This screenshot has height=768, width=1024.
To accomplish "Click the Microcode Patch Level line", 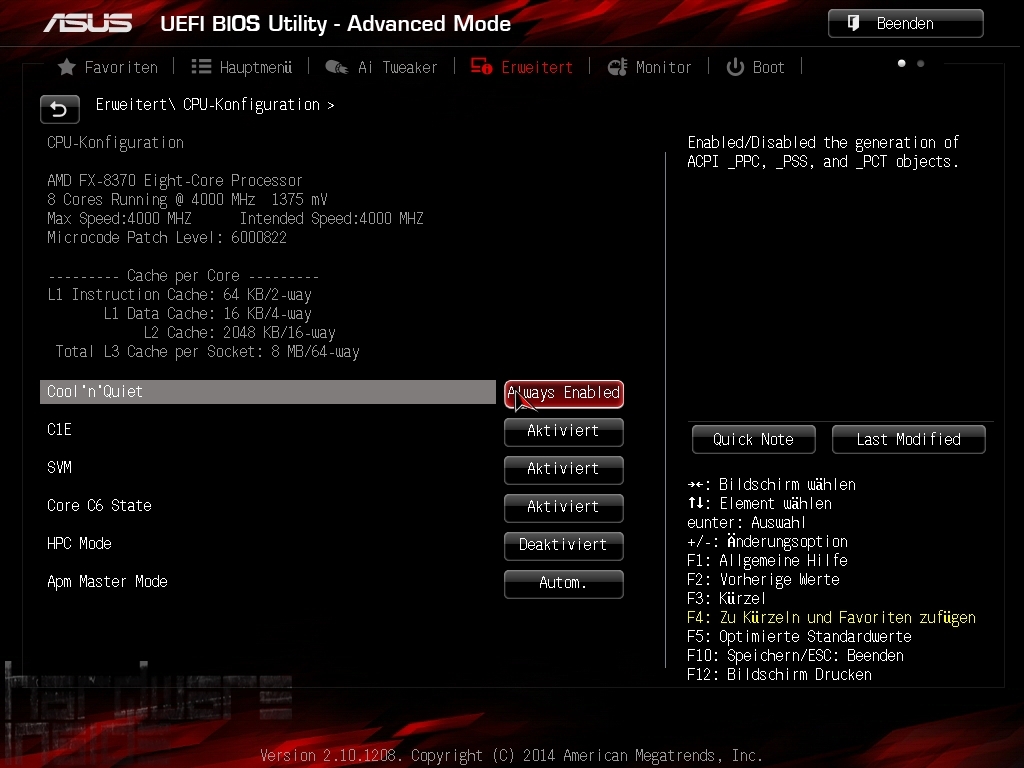I will coord(167,238).
